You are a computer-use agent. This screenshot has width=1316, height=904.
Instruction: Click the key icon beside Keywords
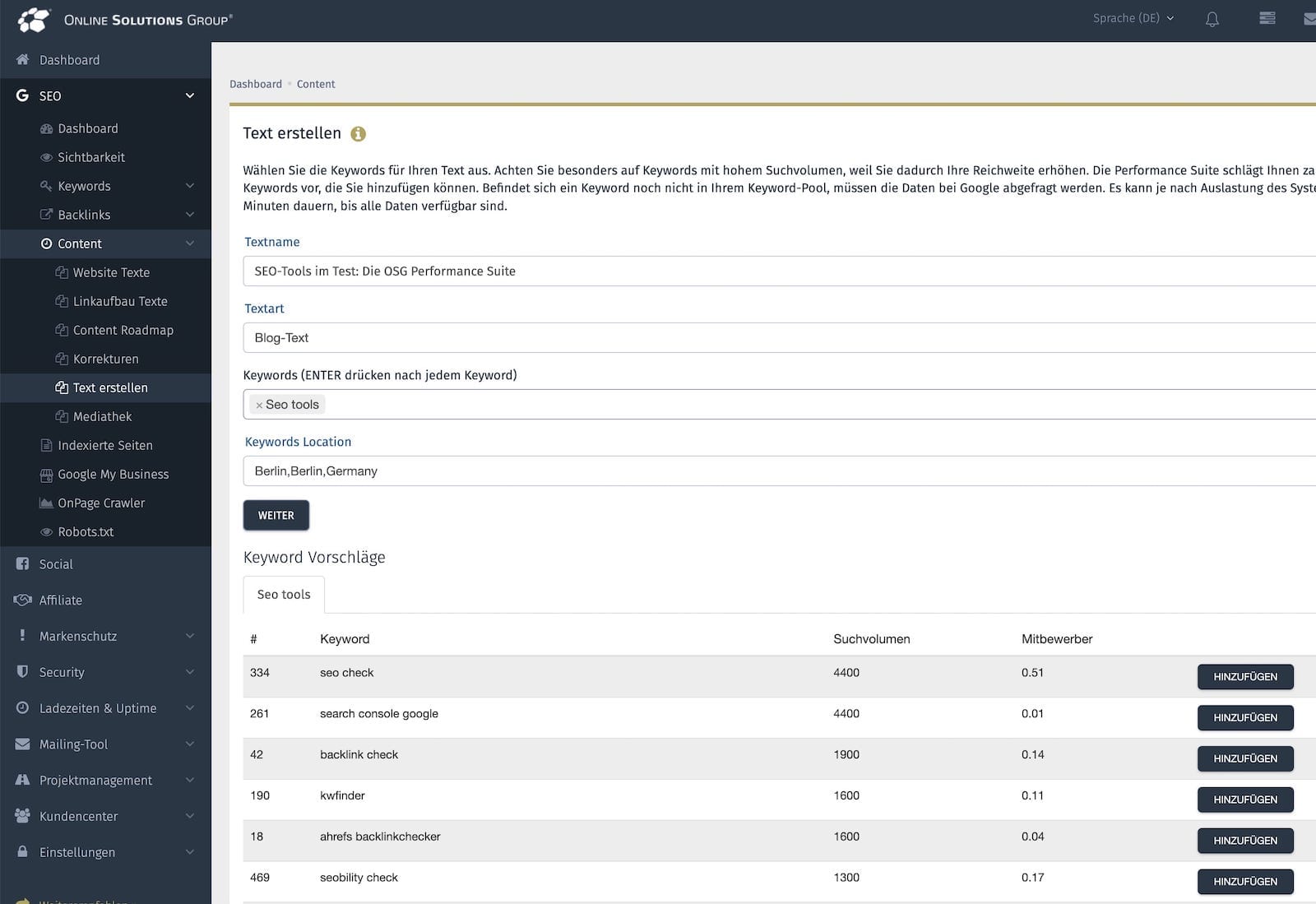click(x=46, y=187)
